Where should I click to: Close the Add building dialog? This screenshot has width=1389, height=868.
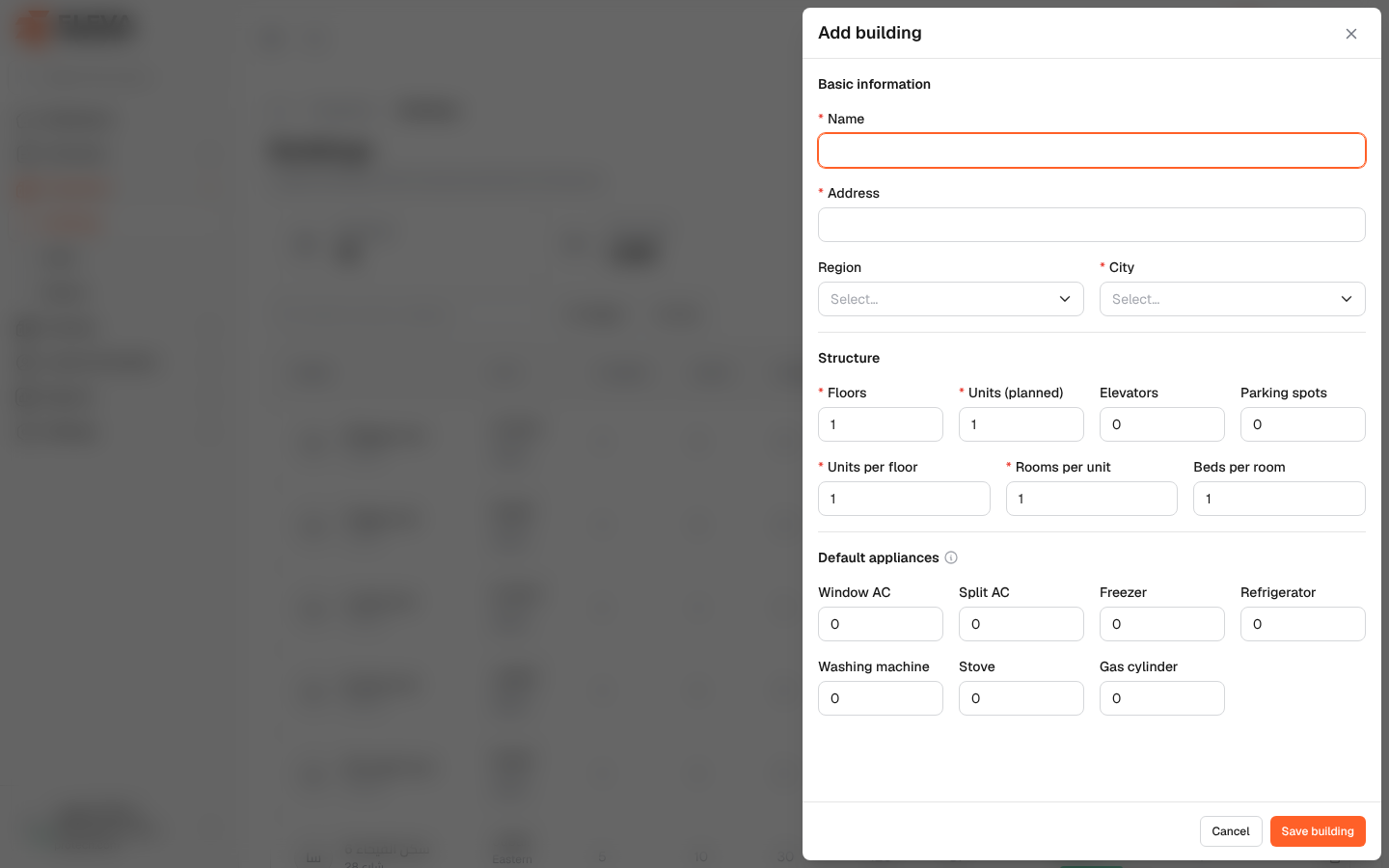tap(1351, 34)
